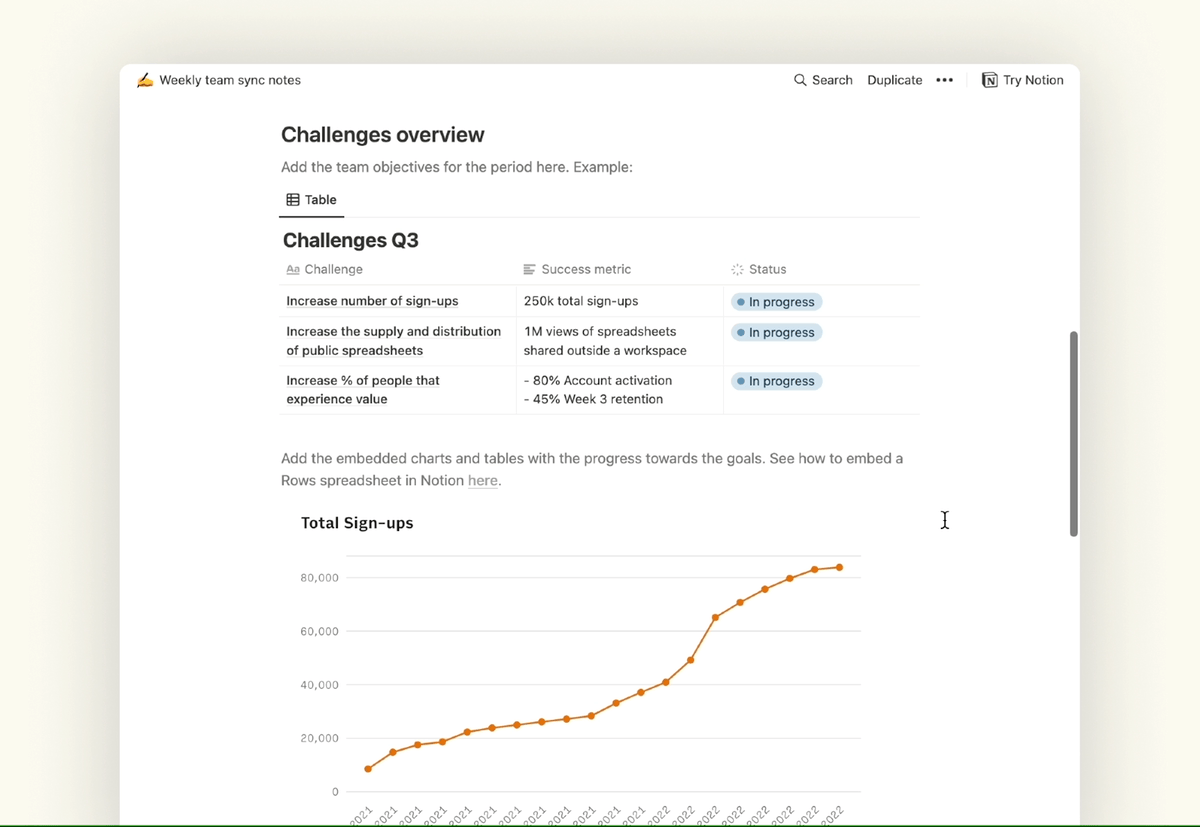Open In progress status for sign-ups row
This screenshot has width=1200, height=827.
[x=776, y=302]
